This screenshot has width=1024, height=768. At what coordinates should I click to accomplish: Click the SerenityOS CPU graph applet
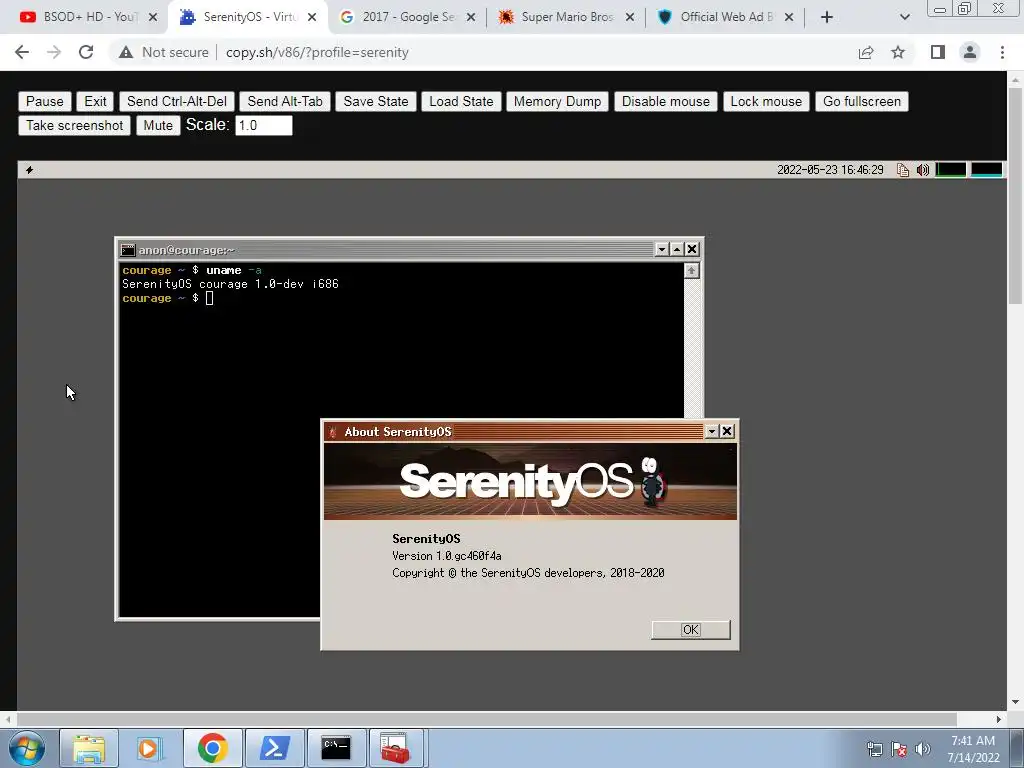click(x=951, y=170)
